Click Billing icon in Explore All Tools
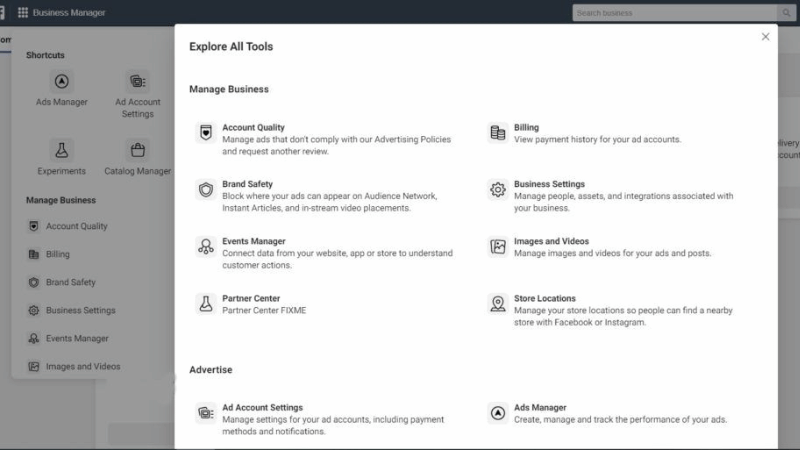This screenshot has height=450, width=800. click(498, 133)
